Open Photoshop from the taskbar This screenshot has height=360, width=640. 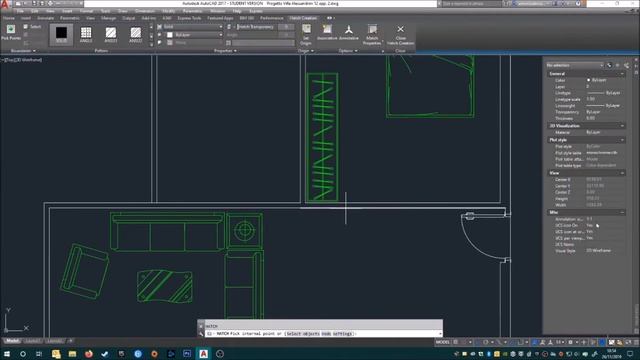[x=187, y=354]
